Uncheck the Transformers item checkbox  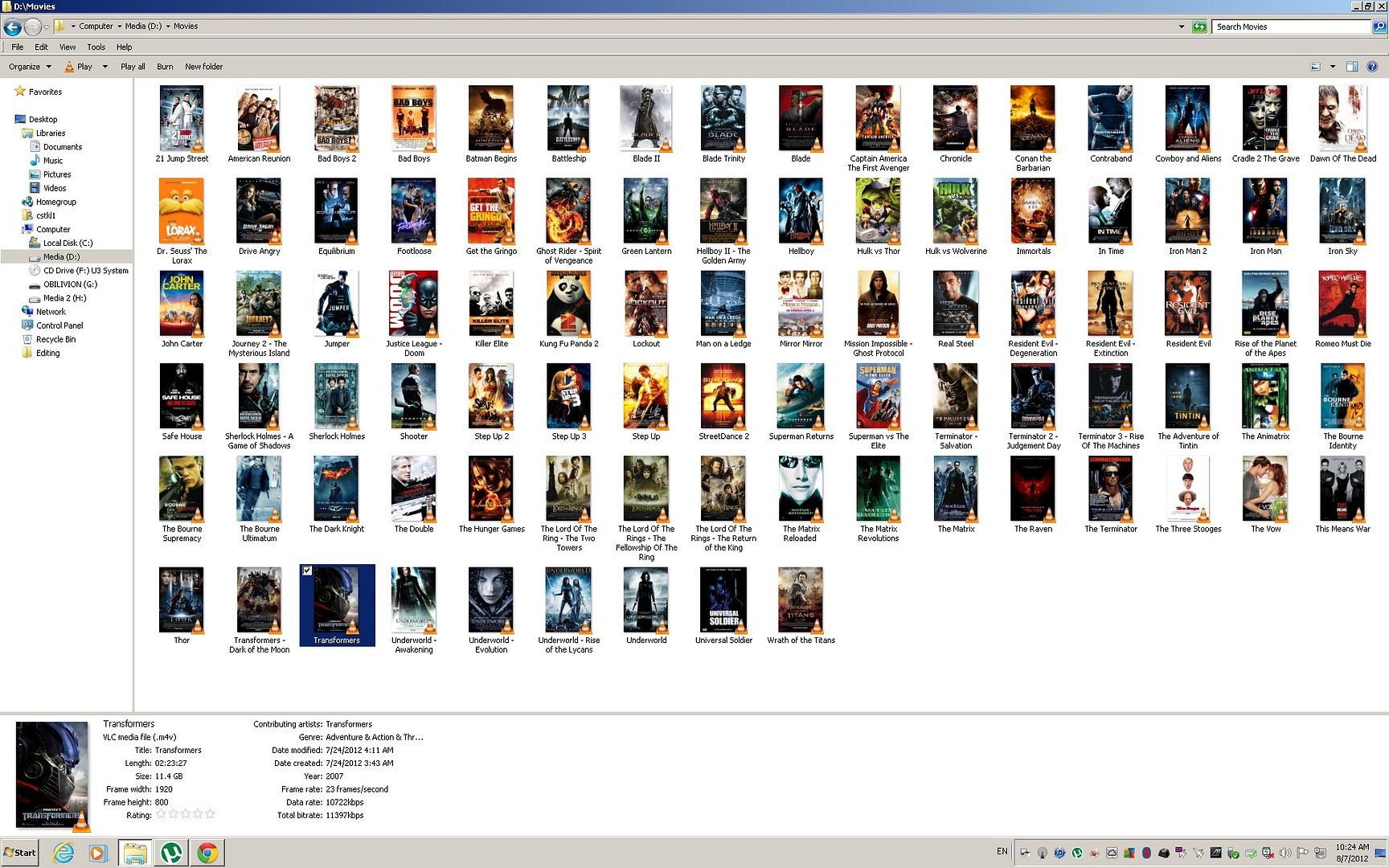[x=307, y=571]
